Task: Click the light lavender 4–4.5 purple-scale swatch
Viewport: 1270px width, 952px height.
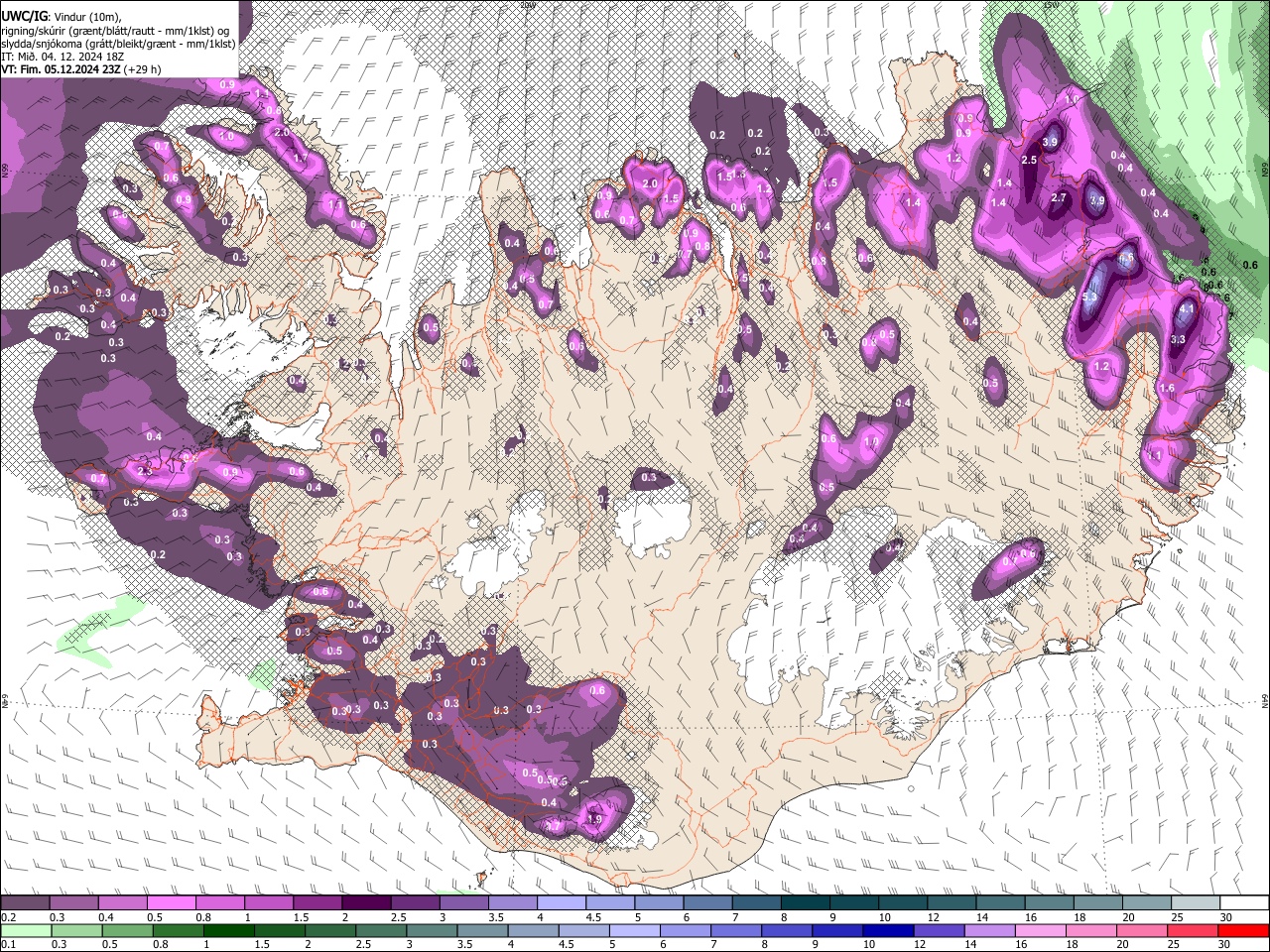Action: [x=562, y=903]
